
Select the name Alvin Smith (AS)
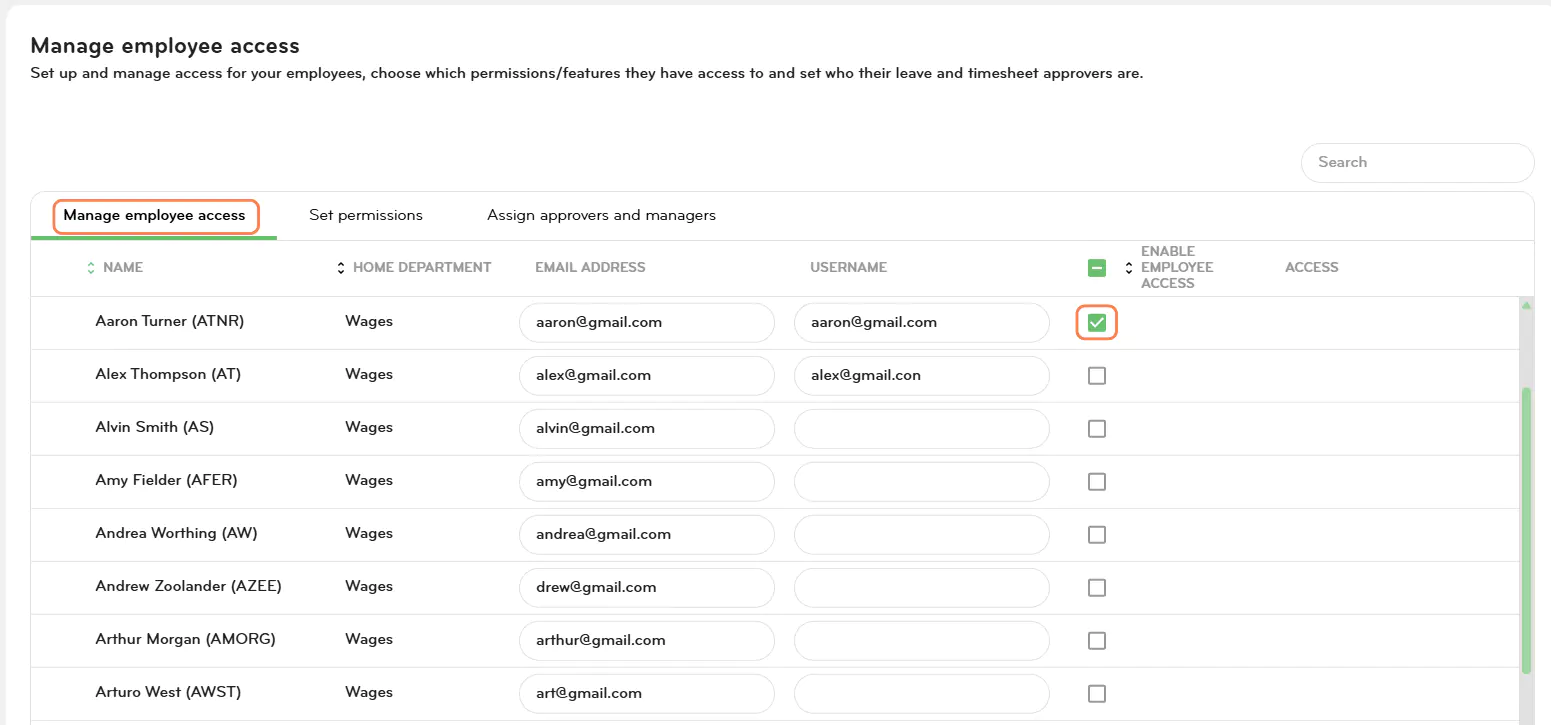(x=155, y=428)
